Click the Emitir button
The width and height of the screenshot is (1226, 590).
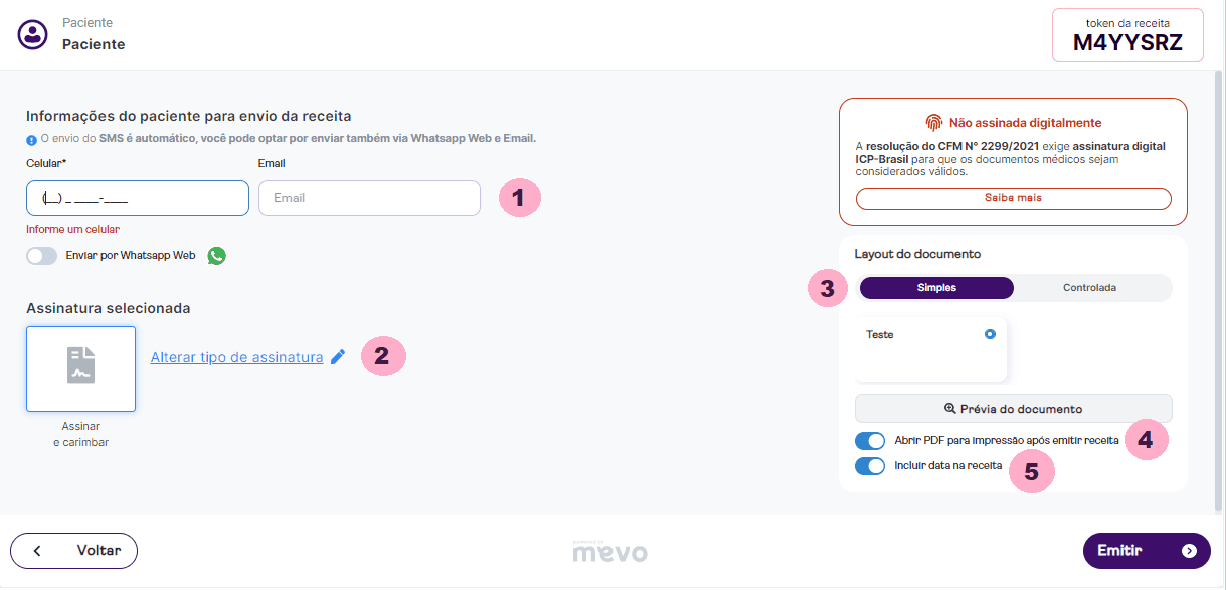[x=1146, y=551]
